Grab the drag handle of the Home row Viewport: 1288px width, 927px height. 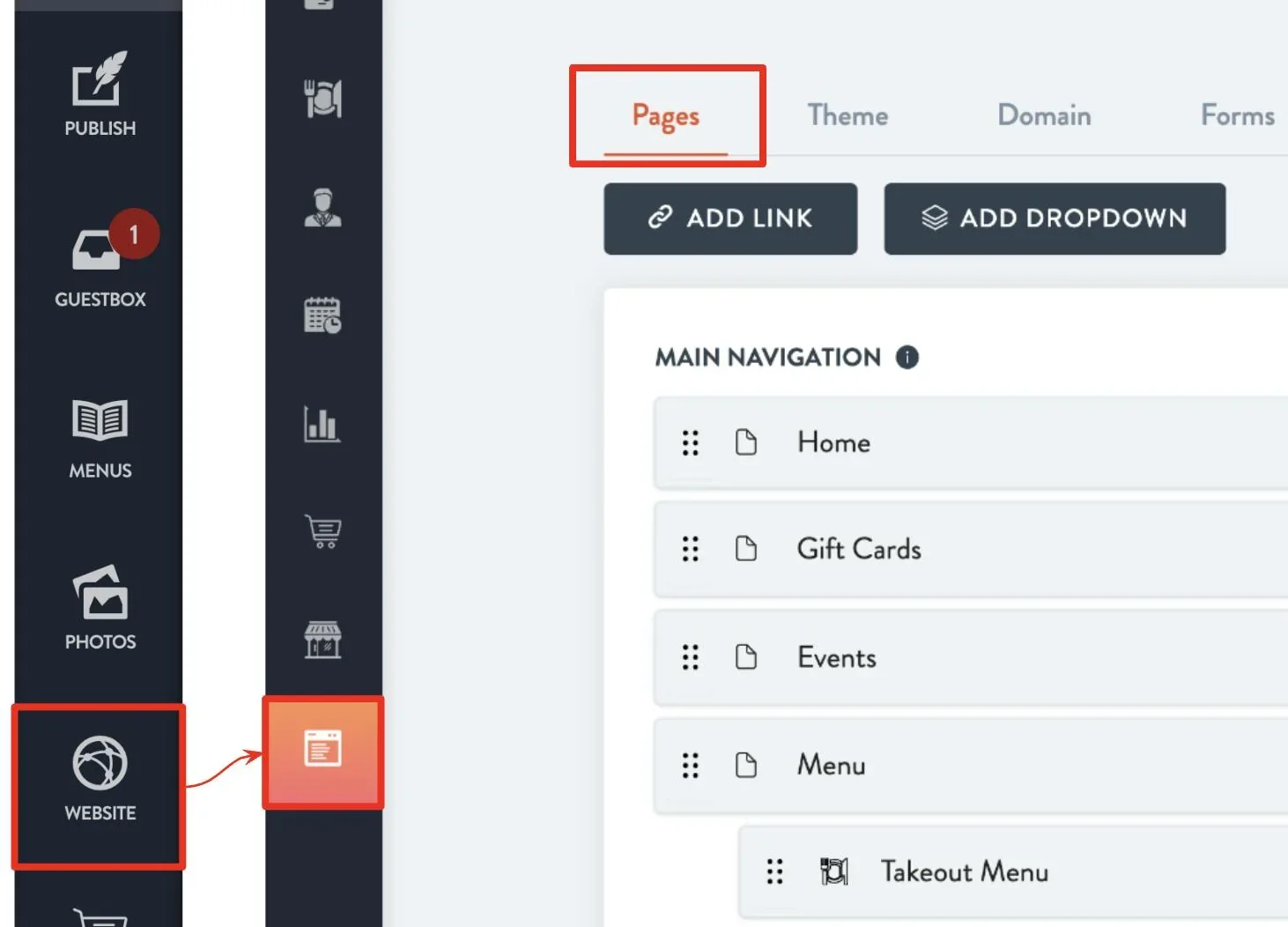(x=691, y=442)
